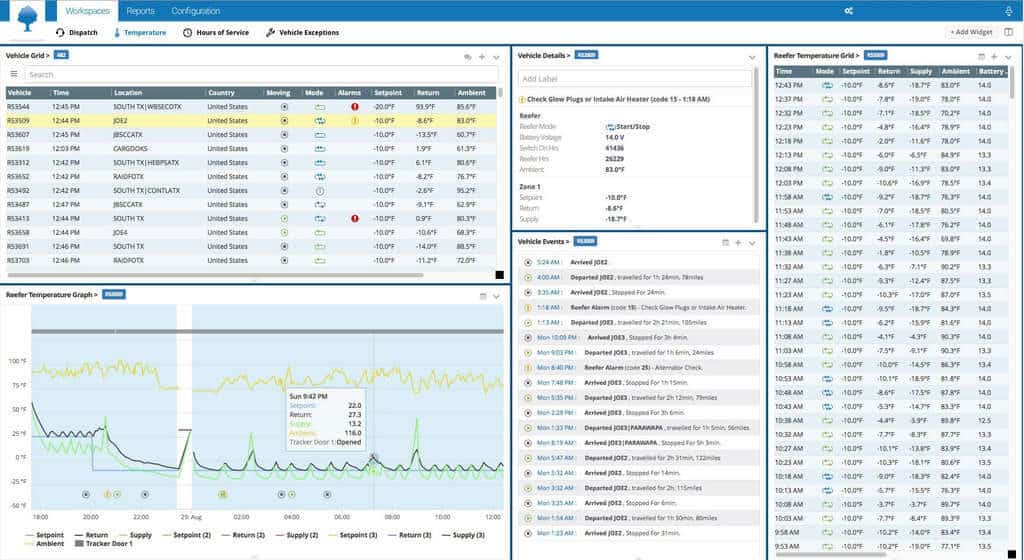Click the moving status icon for RS3658
1024x560 pixels.
[x=284, y=232]
